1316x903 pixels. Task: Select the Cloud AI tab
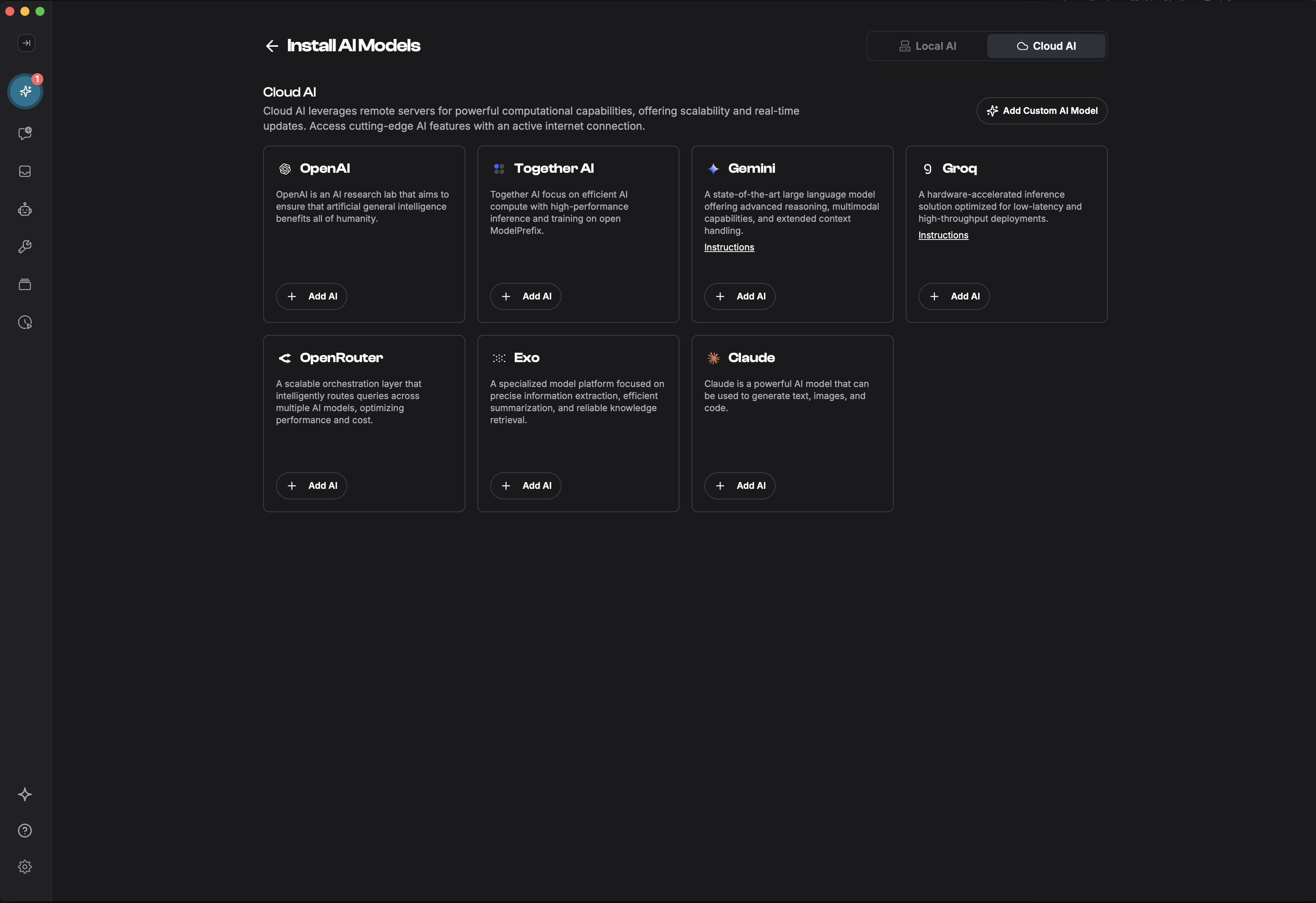[1046, 46]
